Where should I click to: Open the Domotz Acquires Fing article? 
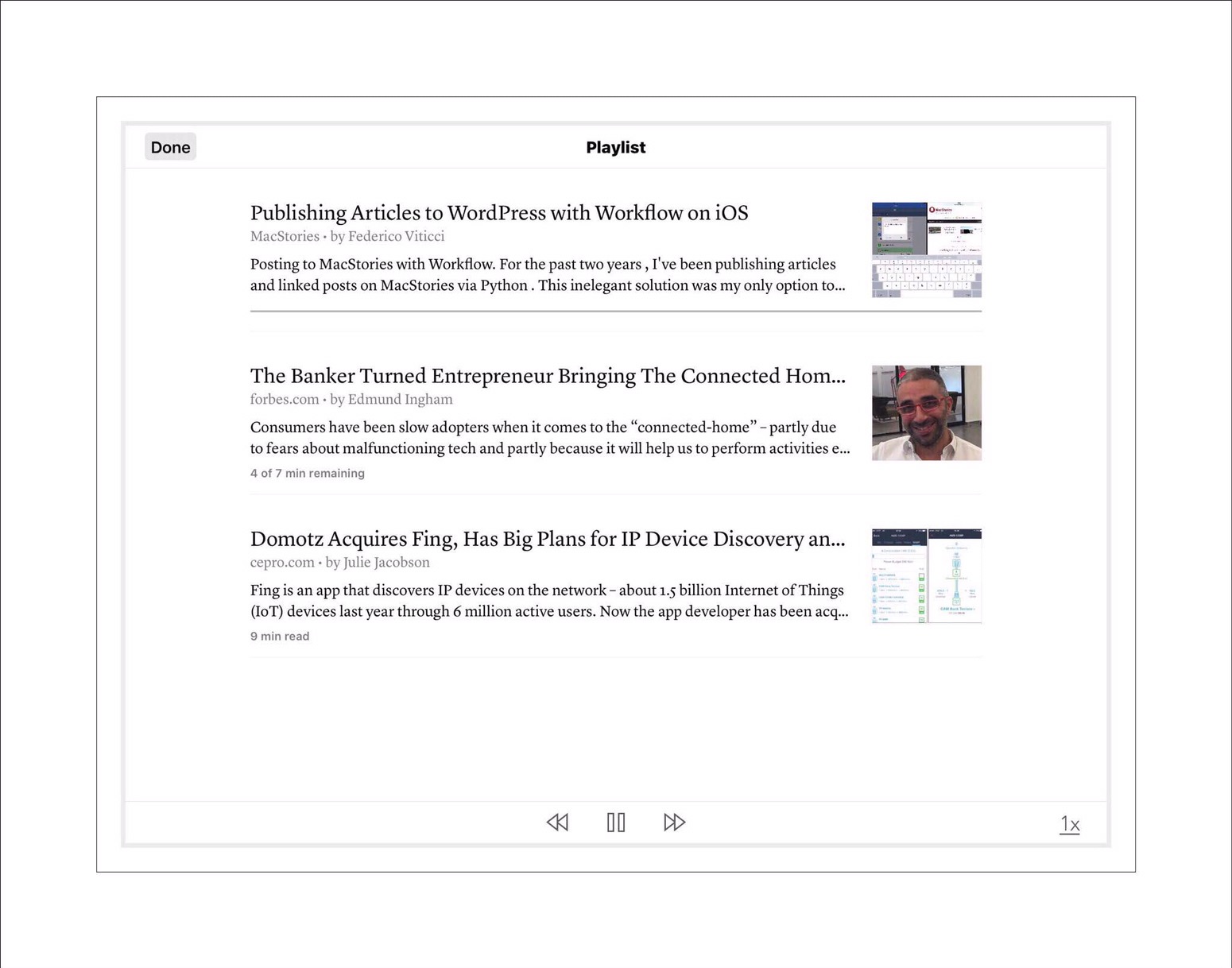[547, 539]
